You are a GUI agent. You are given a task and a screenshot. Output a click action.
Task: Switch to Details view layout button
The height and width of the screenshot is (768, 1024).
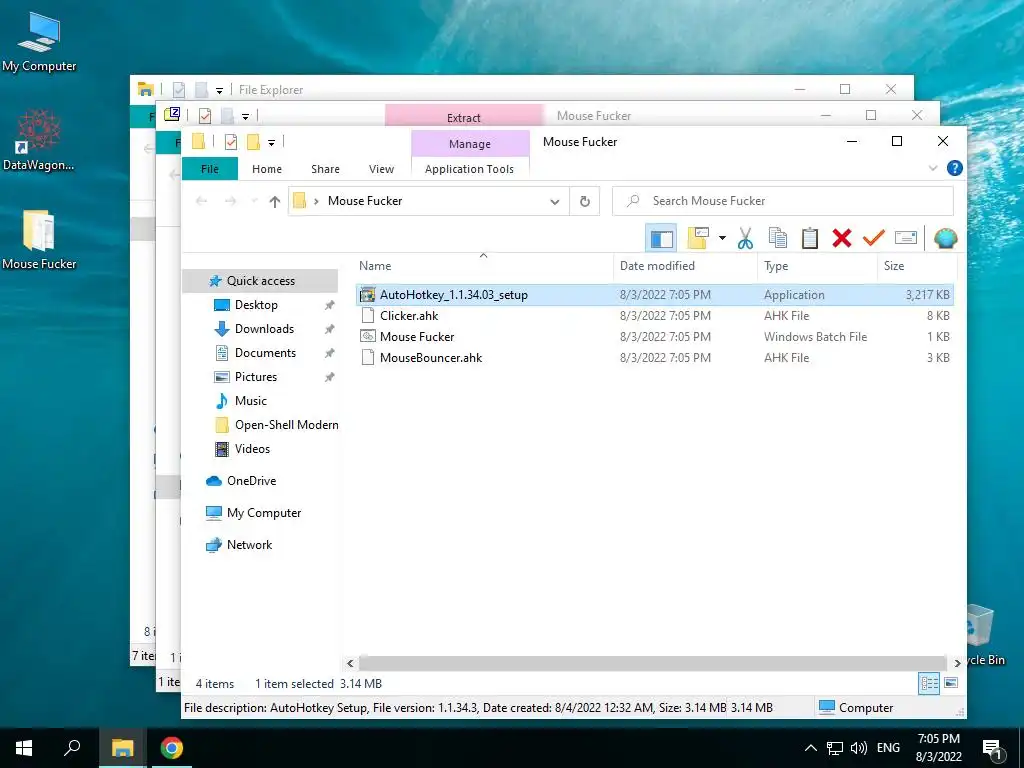click(x=929, y=683)
